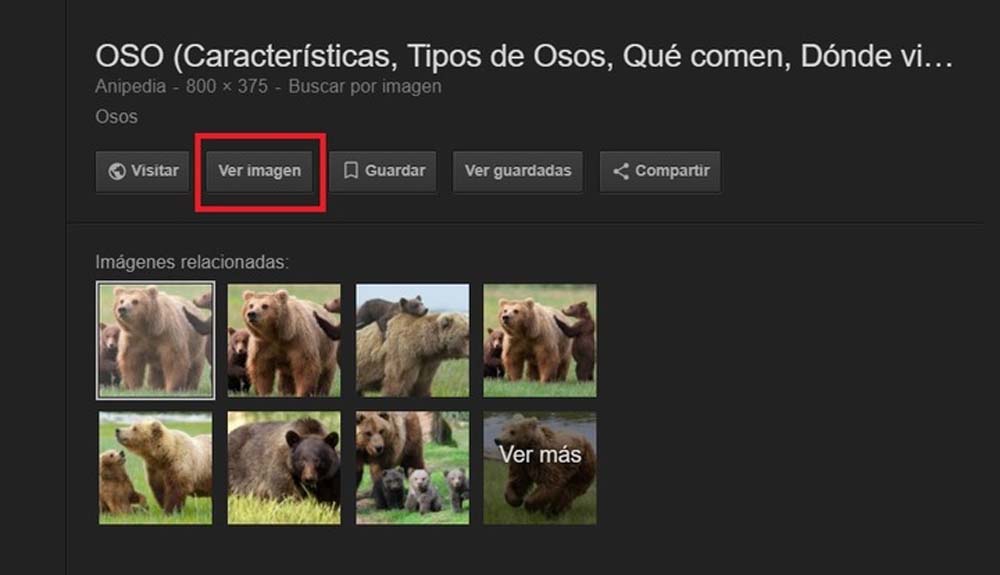Click the Ver más thumbnail
The image size is (1000, 575).
pos(540,468)
